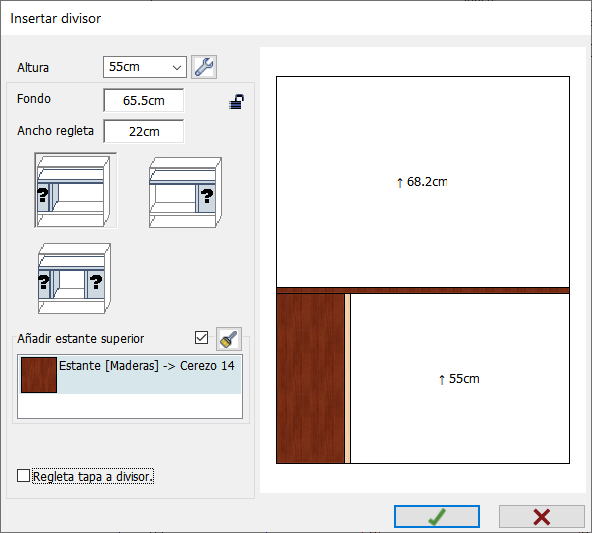The width and height of the screenshot is (592, 533).
Task: Click the 68.2cm upper compartment in preview
Action: pyautogui.click(x=423, y=182)
